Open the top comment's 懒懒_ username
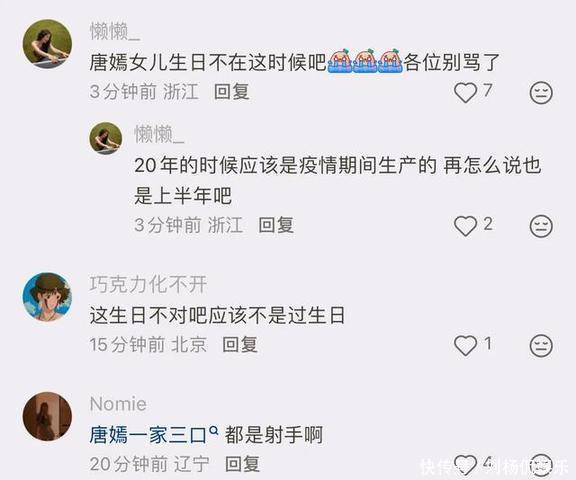576x480 pixels. tap(115, 31)
